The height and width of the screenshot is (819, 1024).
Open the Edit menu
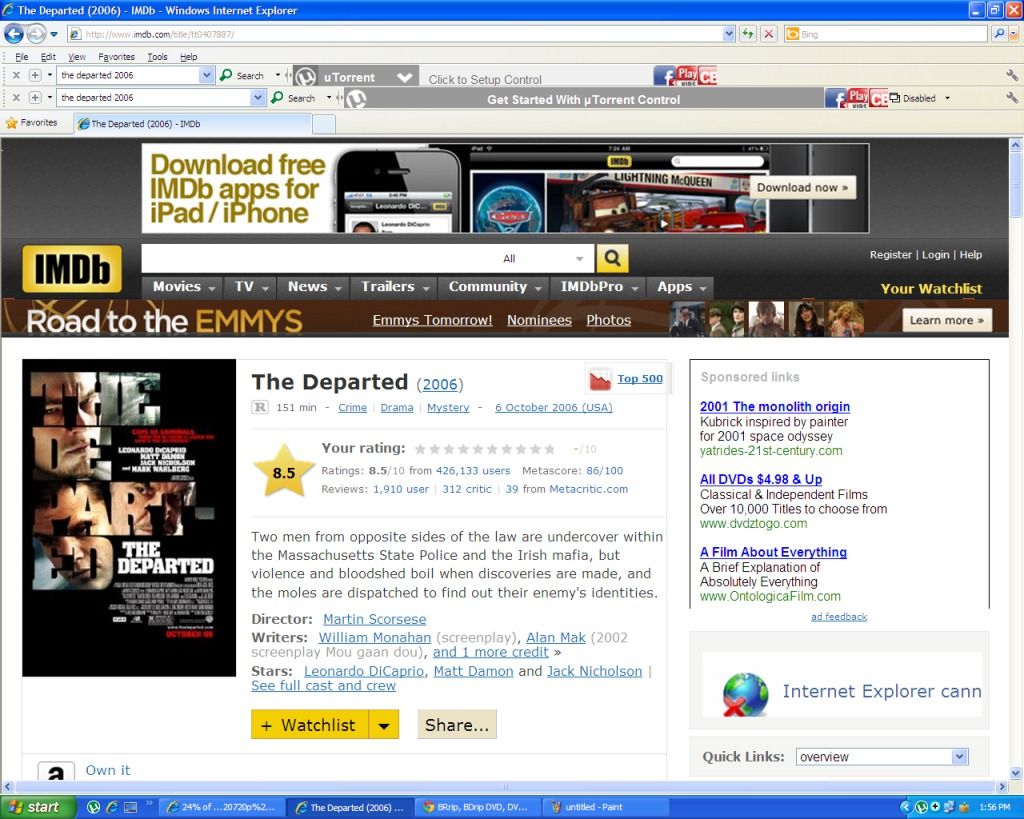pyautogui.click(x=48, y=57)
